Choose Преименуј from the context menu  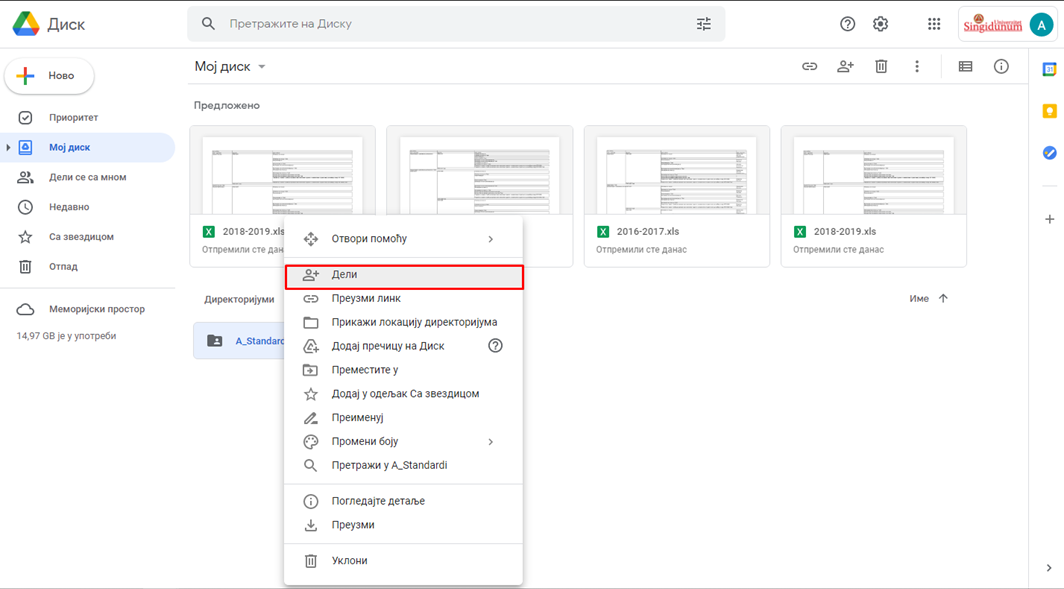click(x=358, y=418)
